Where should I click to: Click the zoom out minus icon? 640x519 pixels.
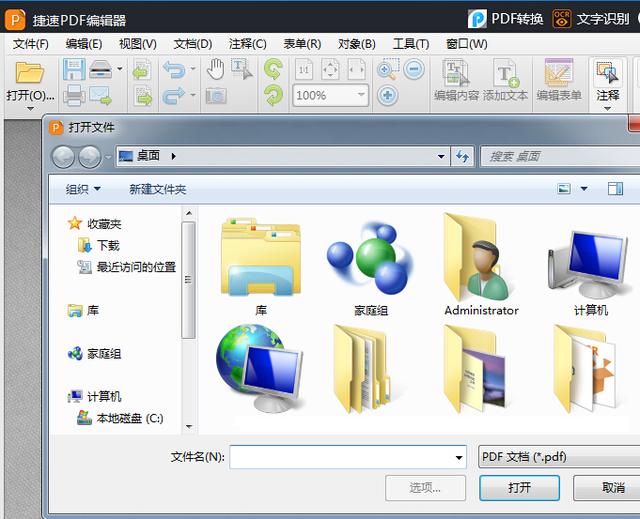tap(414, 69)
